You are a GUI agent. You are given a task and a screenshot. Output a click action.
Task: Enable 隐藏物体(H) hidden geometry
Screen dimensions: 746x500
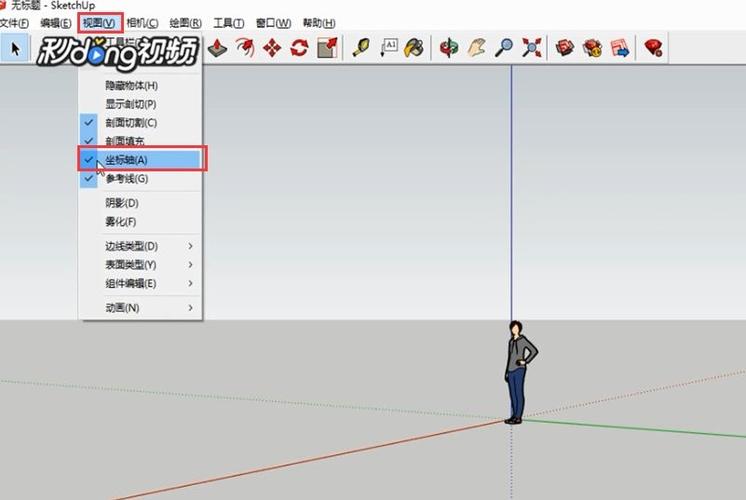point(141,86)
